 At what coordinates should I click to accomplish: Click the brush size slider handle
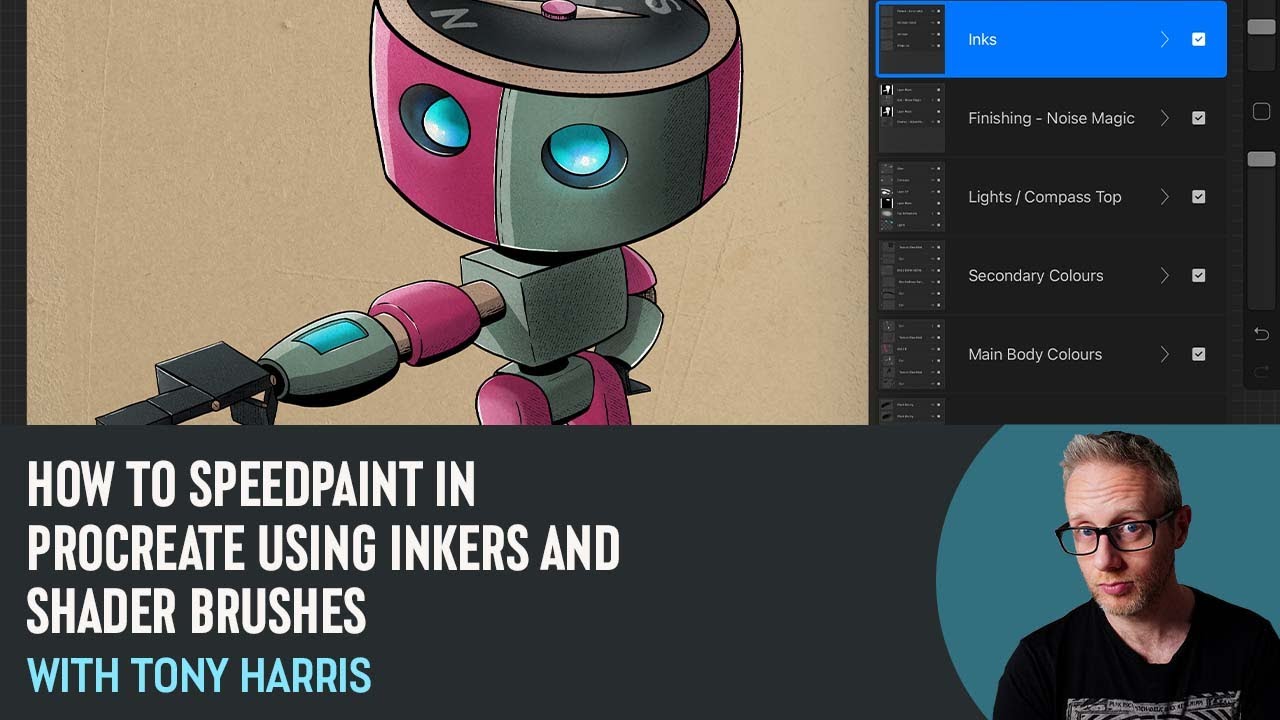point(1261,27)
